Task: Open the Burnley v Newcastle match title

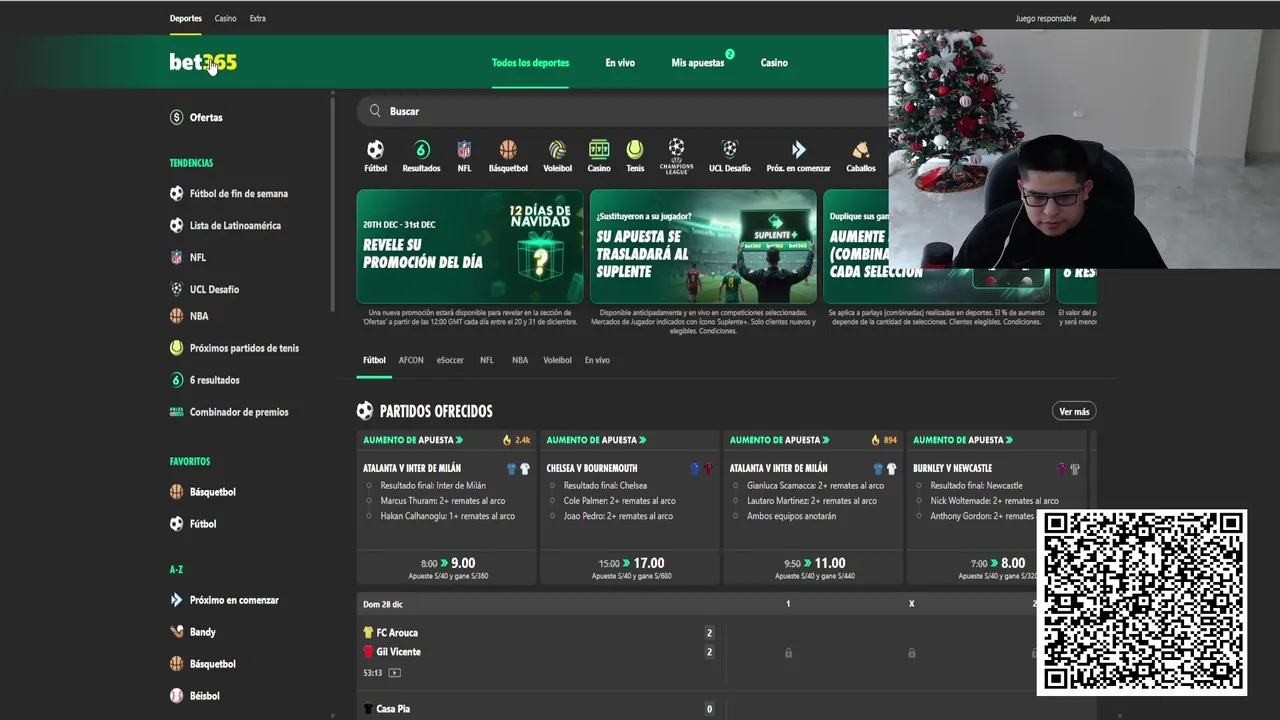Action: (x=952, y=468)
